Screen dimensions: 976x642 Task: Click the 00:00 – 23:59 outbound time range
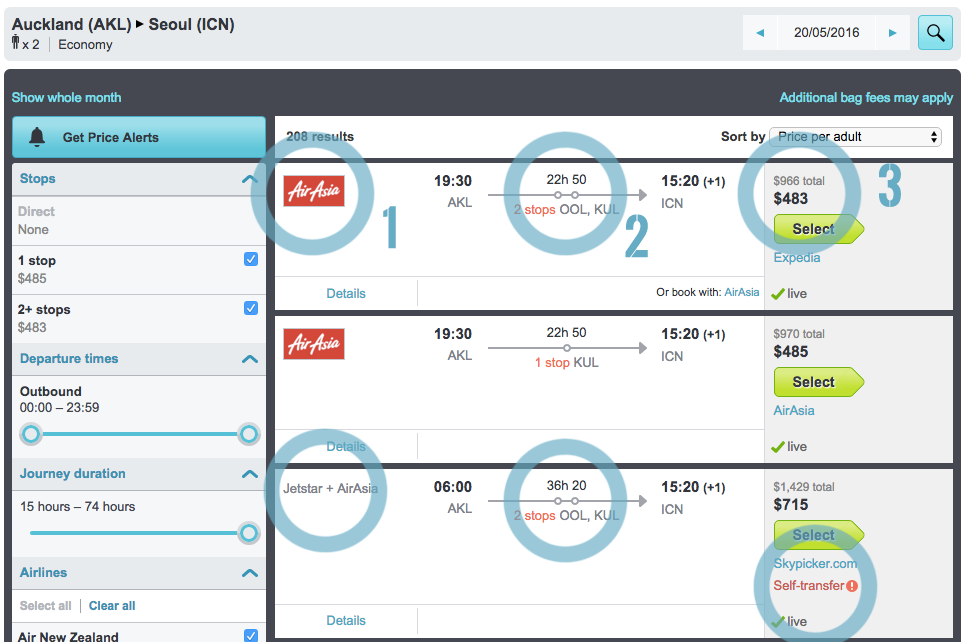click(x=59, y=408)
